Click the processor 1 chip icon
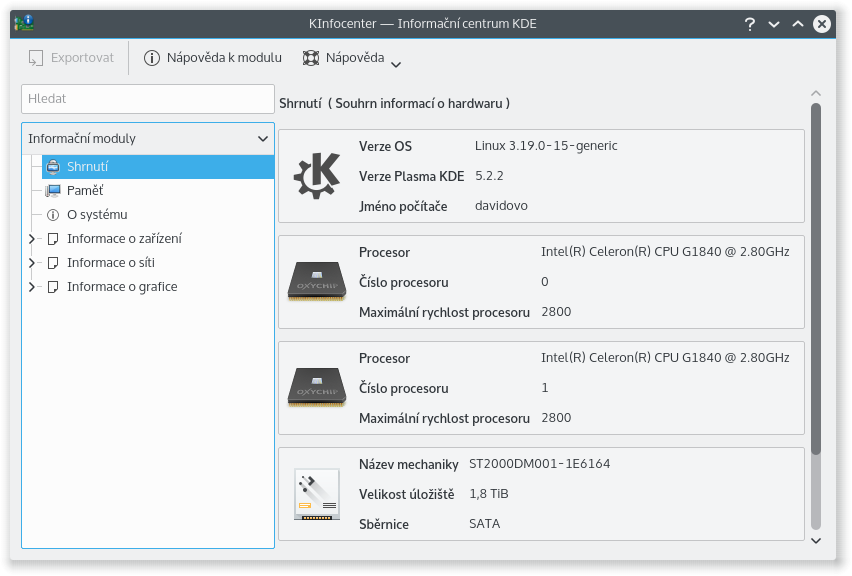Image resolution: width=852 pixels, height=576 pixels. point(317,388)
